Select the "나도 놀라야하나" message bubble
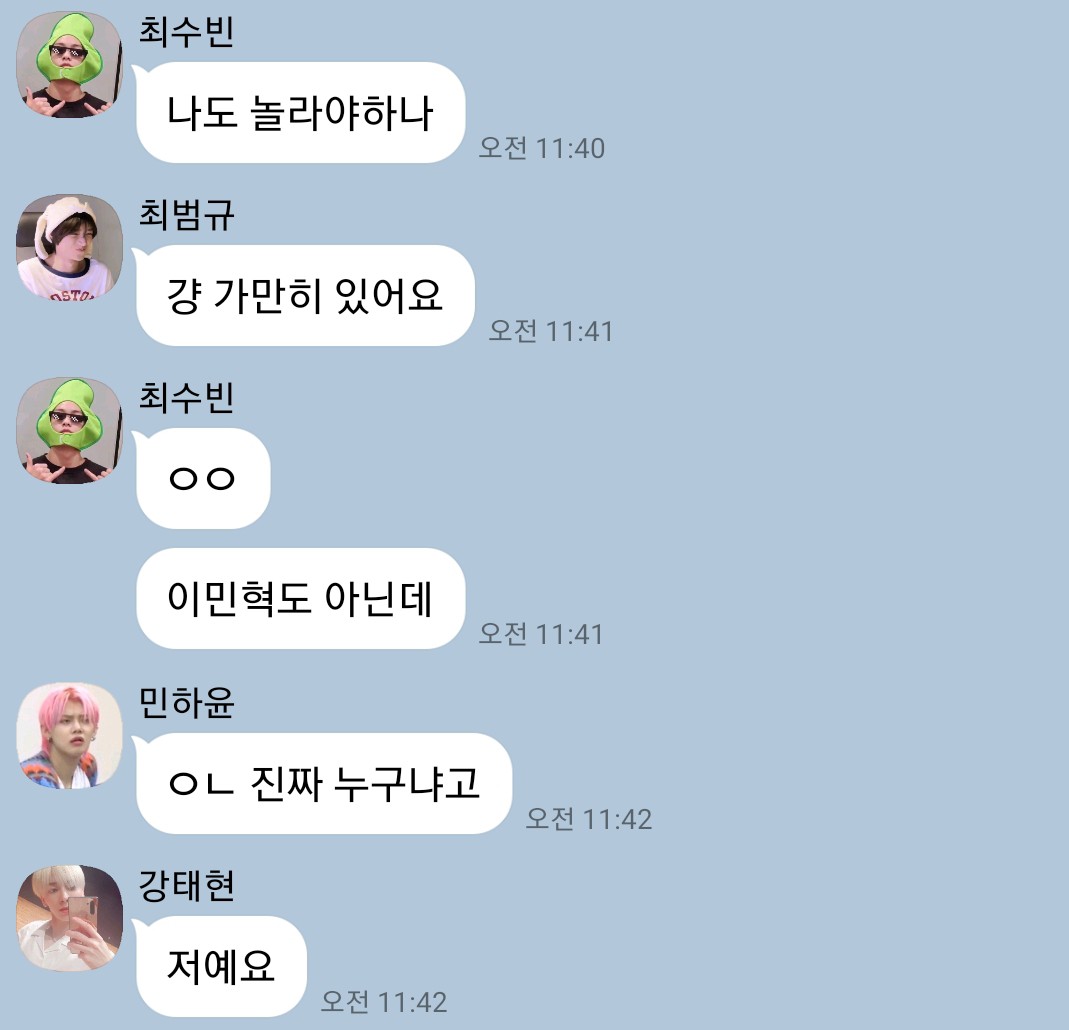The image size is (1069, 1030). pos(301,112)
